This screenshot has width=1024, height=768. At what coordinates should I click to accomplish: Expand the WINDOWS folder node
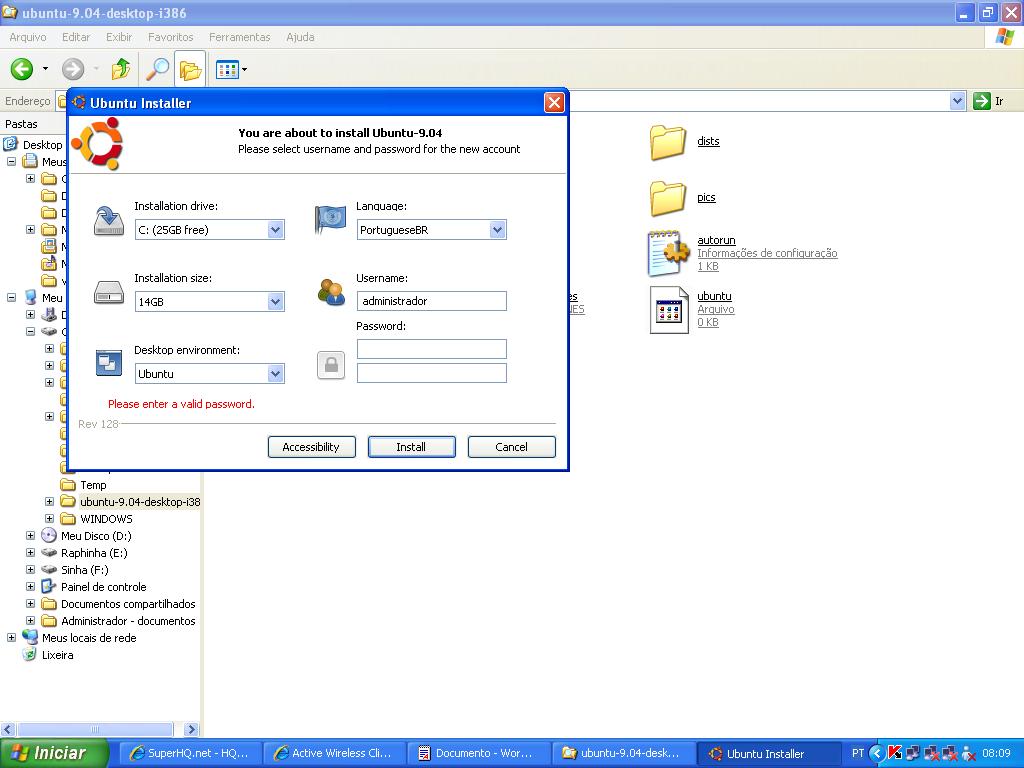(50, 519)
